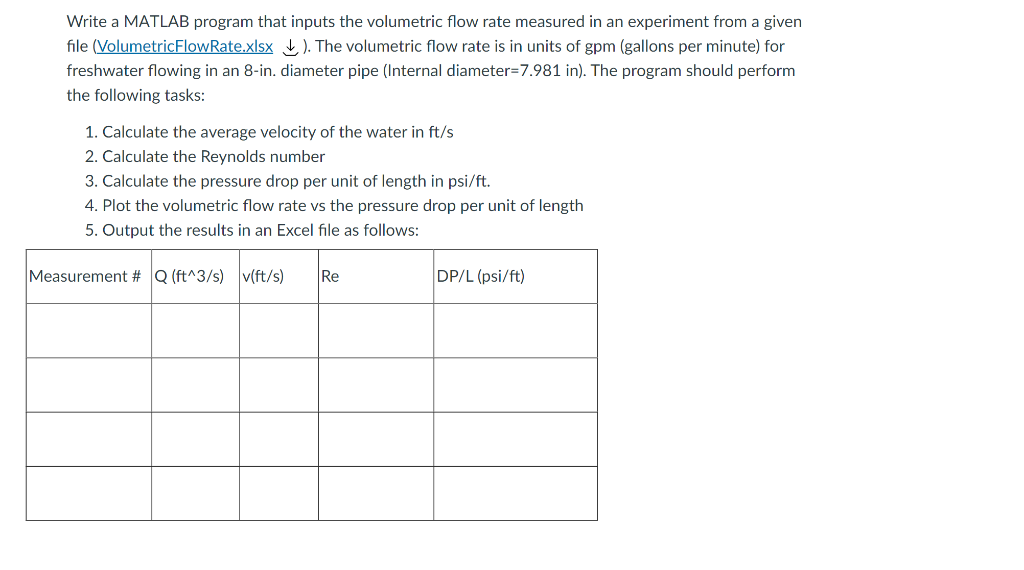Select the Q (ft^3/s) header cell
The width and height of the screenshot is (1024, 570).
[195, 276]
